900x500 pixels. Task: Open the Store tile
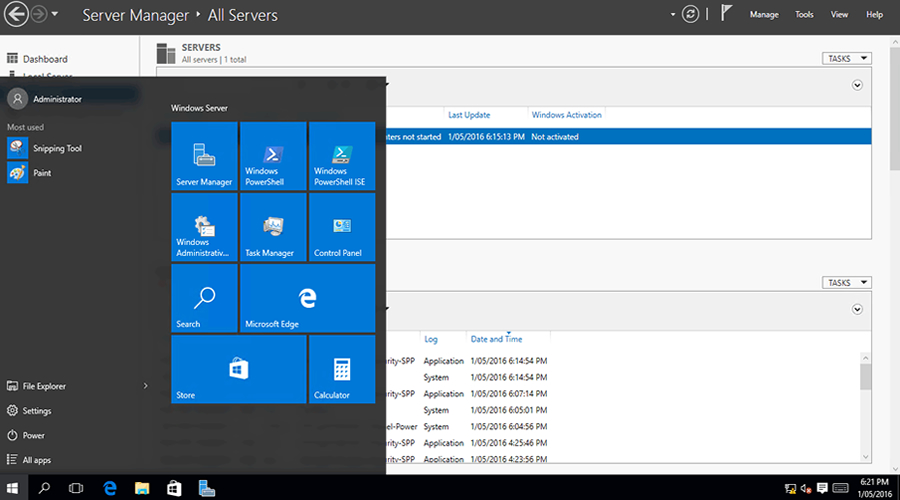click(x=239, y=369)
